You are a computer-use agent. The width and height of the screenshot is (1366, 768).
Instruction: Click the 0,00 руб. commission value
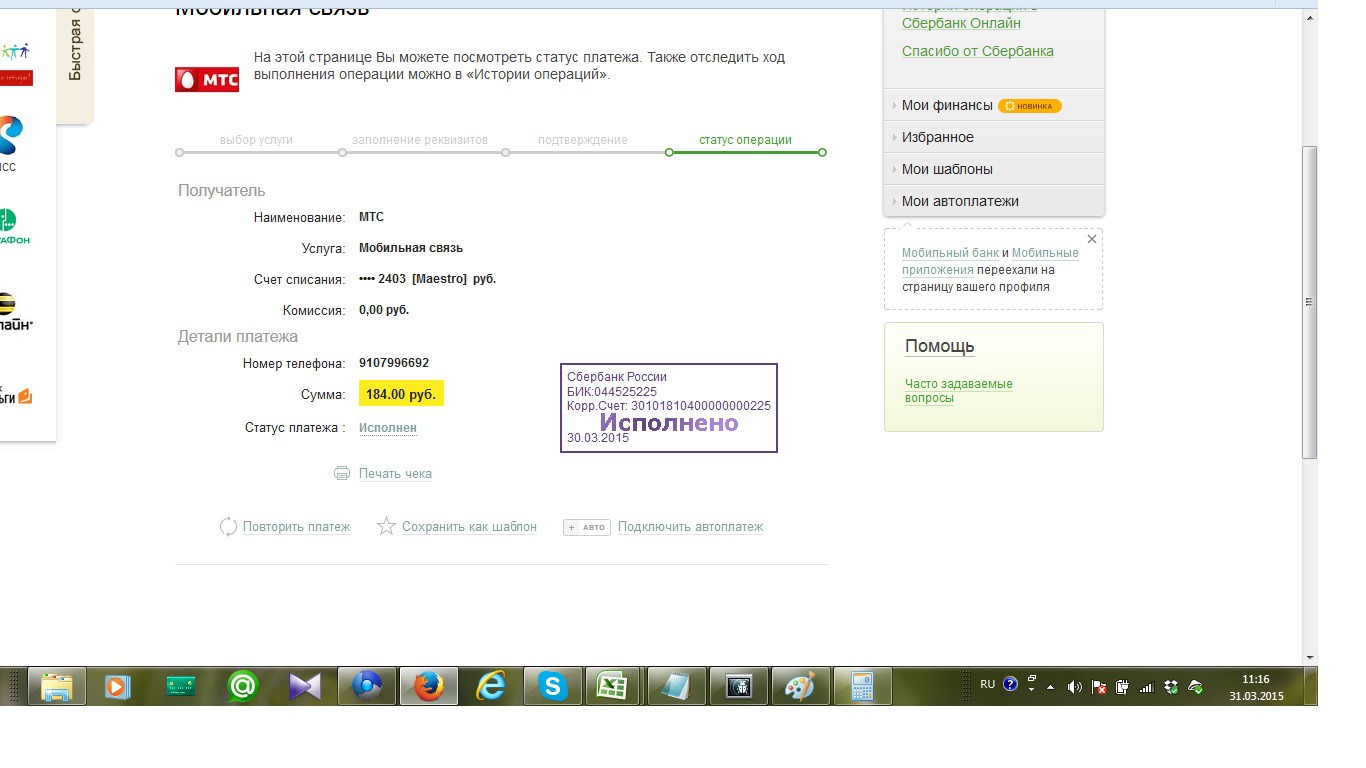click(384, 310)
